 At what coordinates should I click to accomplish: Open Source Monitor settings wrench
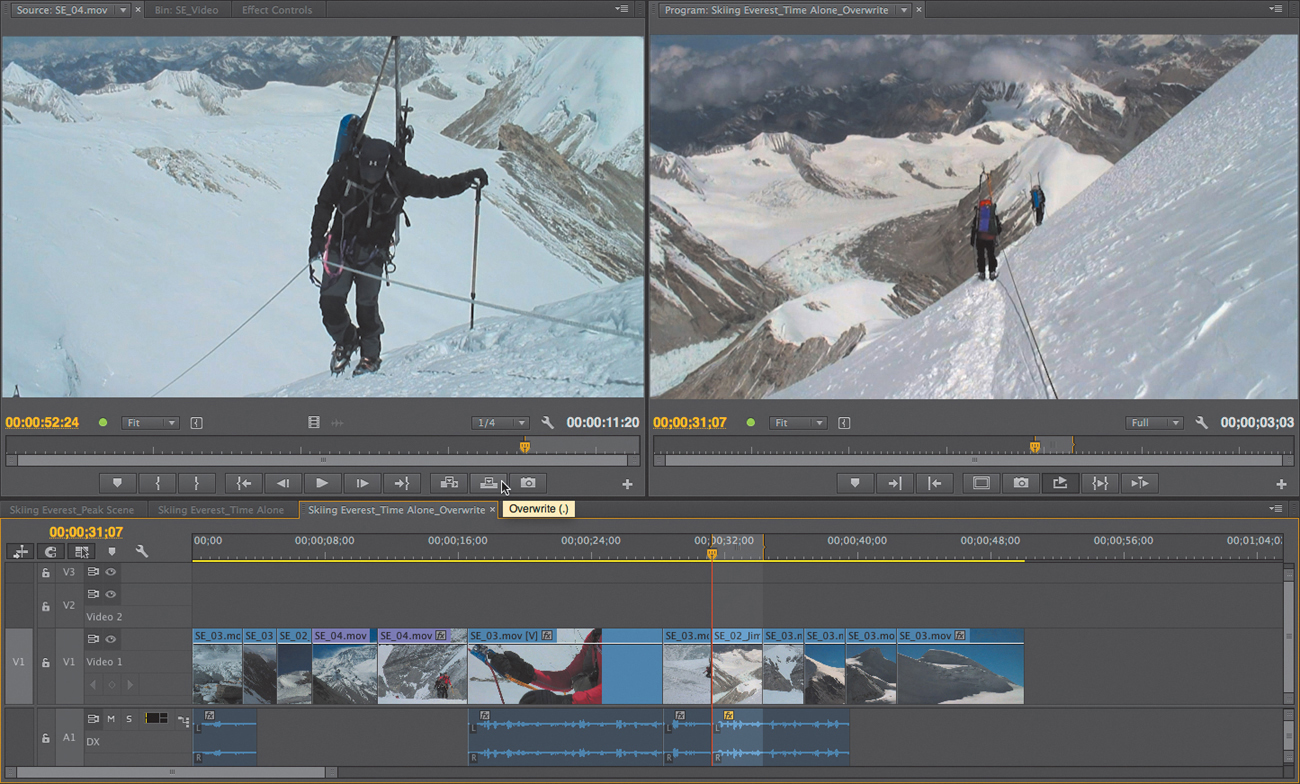547,423
